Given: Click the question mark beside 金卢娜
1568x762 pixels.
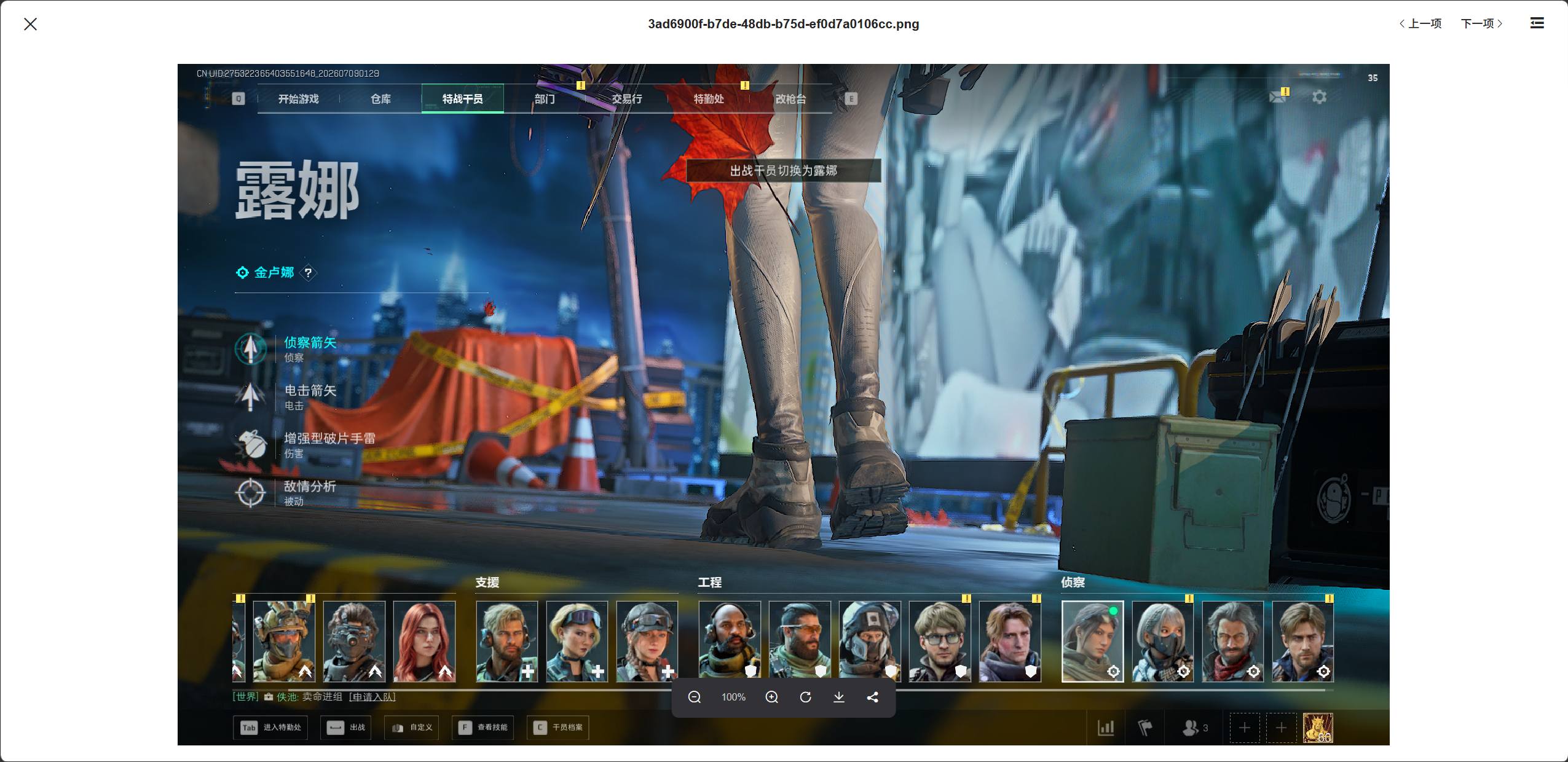Looking at the screenshot, I should coord(308,272).
